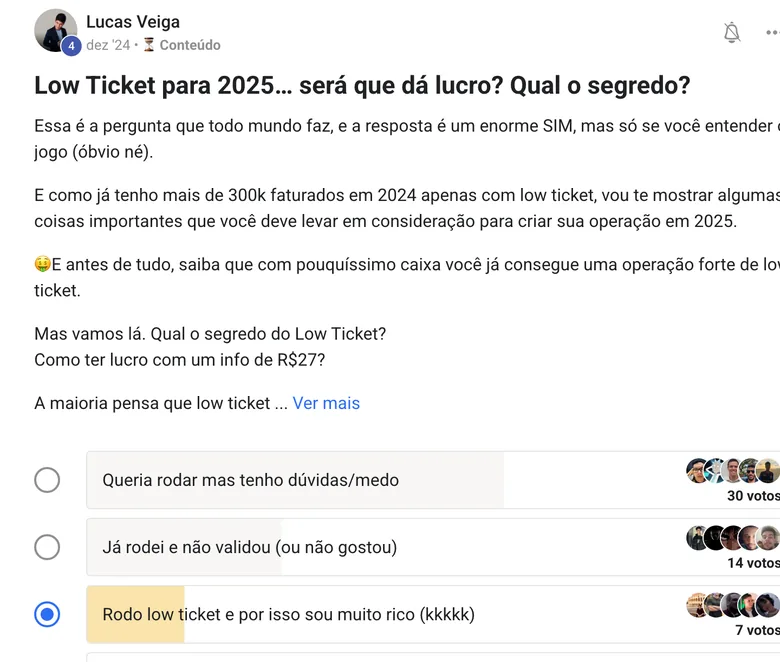Viewport: 780px width, 662px height.
Task: Click voter avatars for 30 votos option
Action: [x=733, y=471]
